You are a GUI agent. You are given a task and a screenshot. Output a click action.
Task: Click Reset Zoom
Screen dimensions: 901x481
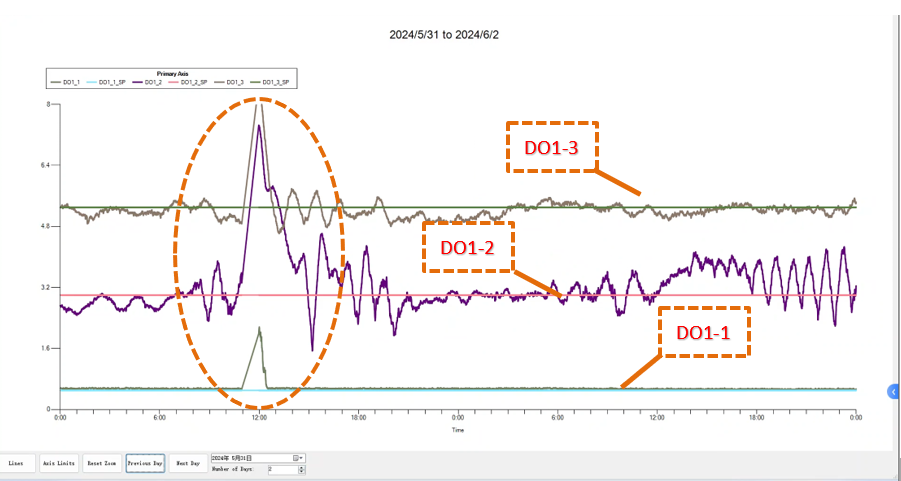click(102, 463)
